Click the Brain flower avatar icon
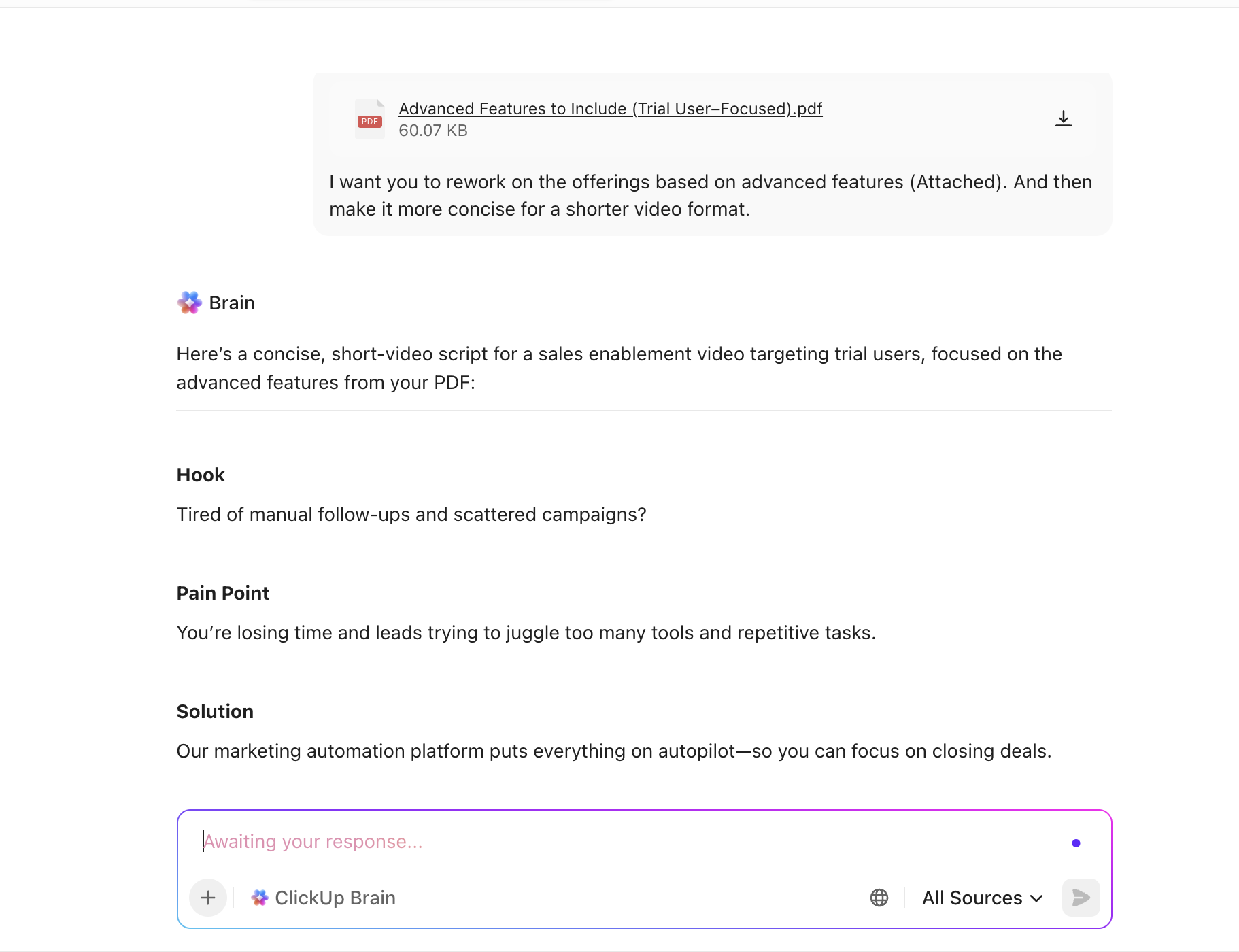This screenshot has width=1239, height=952. [189, 302]
